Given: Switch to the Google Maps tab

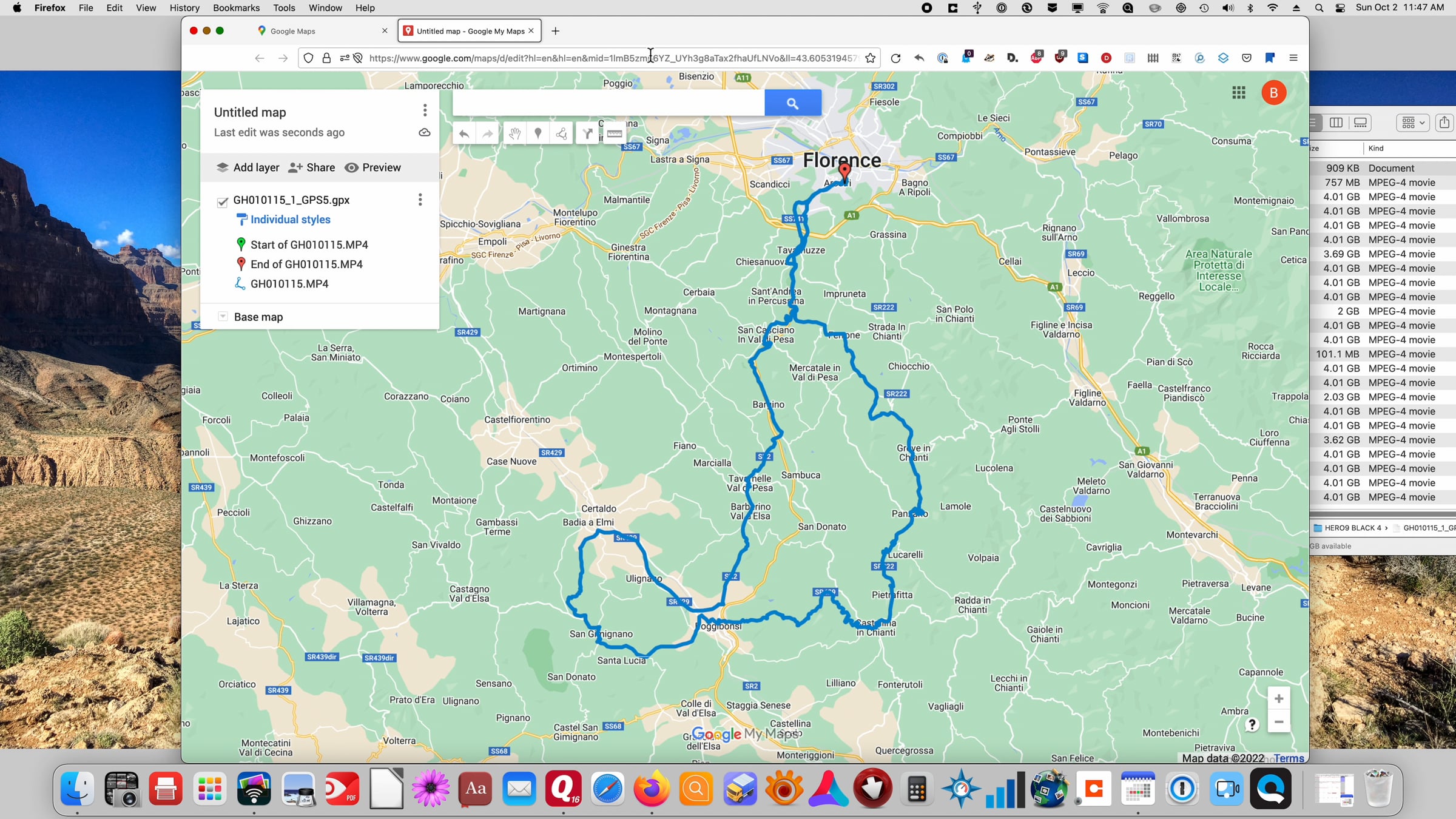Looking at the screenshot, I should [x=293, y=31].
